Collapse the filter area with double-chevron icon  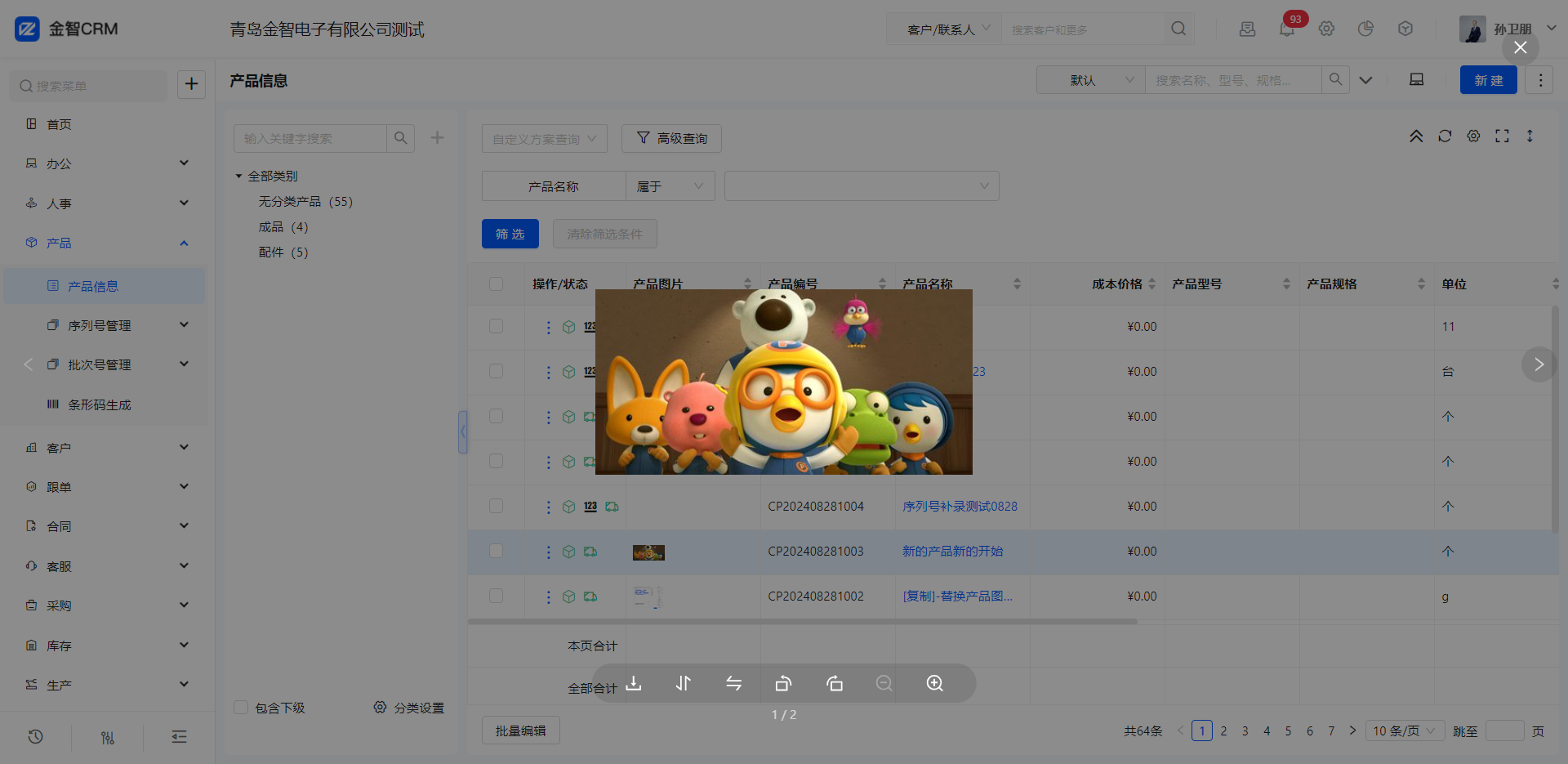click(1416, 136)
